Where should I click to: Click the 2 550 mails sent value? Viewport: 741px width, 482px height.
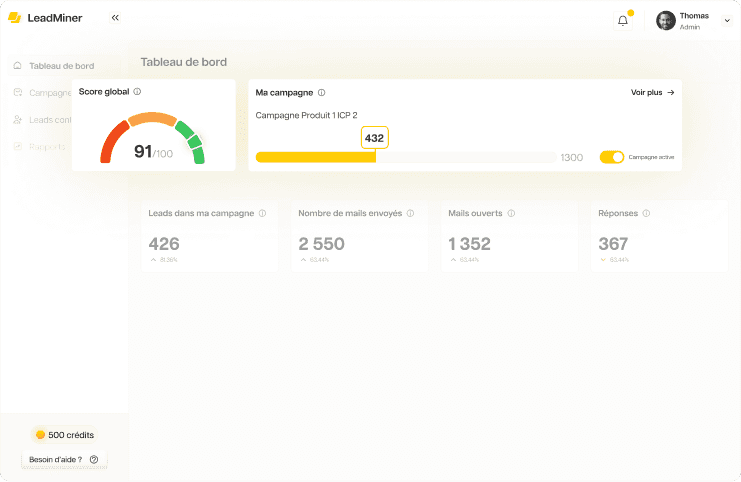tap(321, 244)
